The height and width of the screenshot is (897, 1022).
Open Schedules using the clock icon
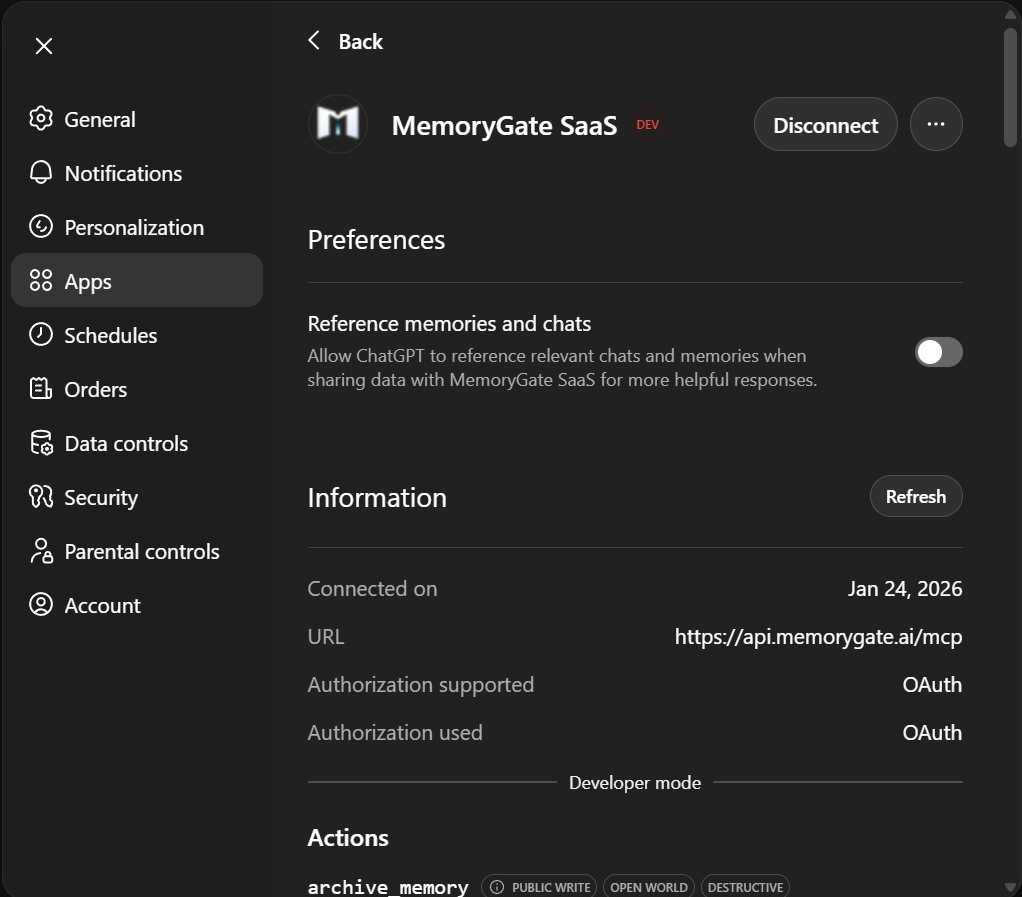tap(40, 335)
